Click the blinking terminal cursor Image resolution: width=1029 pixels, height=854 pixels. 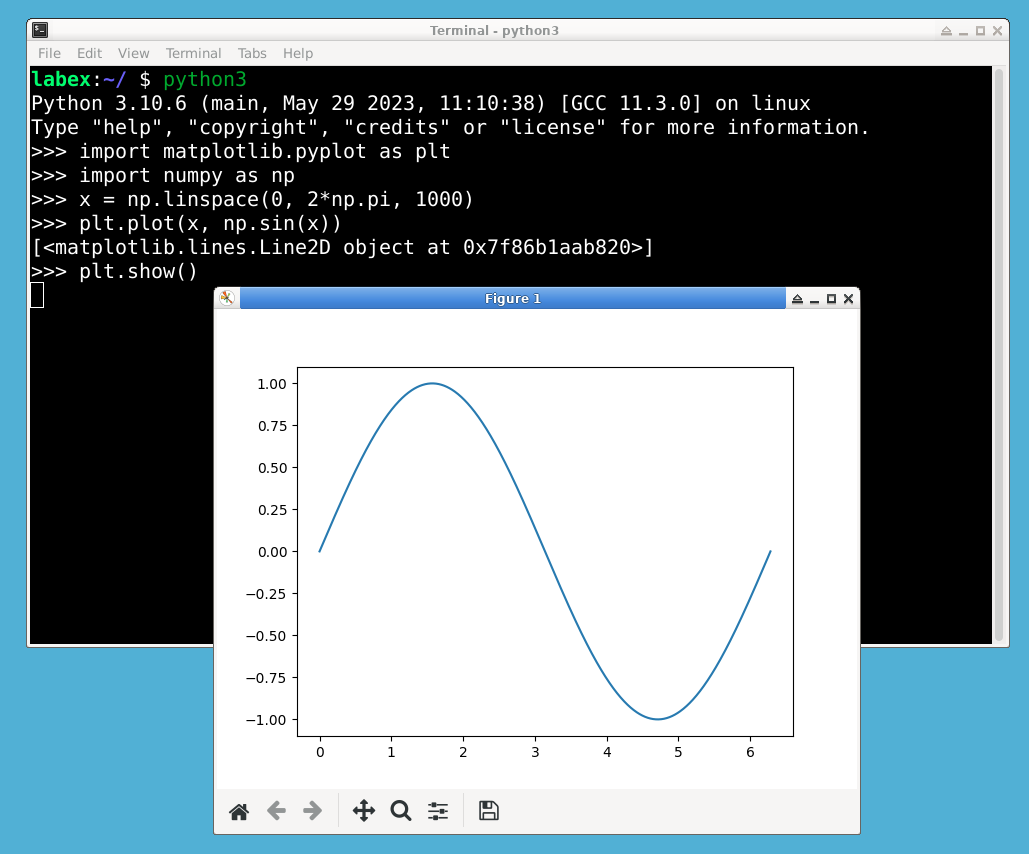click(36, 294)
